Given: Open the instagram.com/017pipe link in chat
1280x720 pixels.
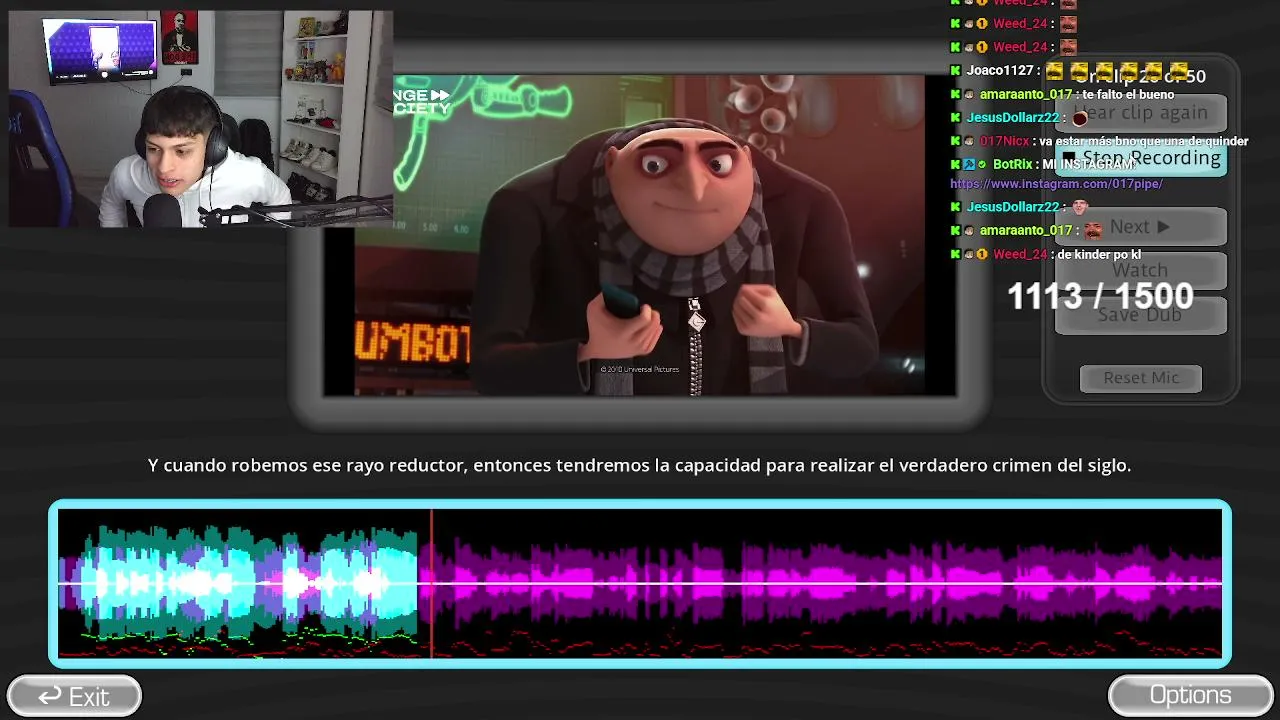Looking at the screenshot, I should point(1056,184).
